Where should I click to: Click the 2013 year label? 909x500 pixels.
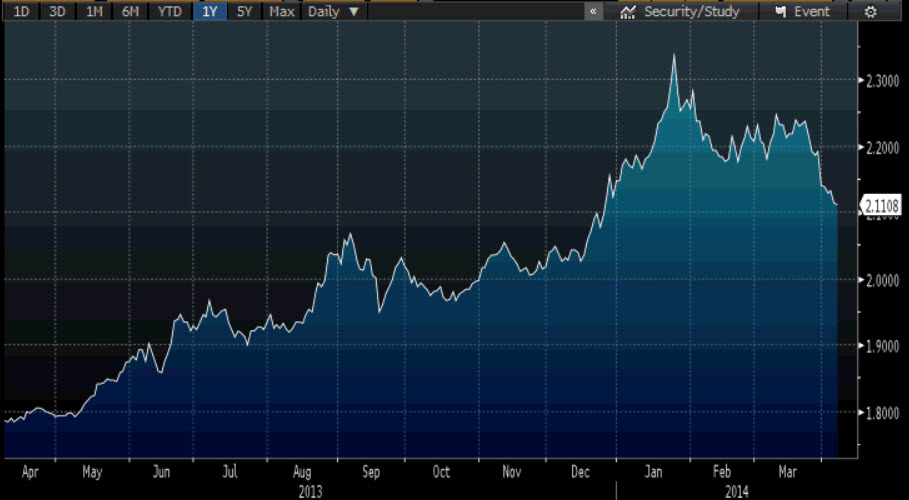(x=310, y=491)
